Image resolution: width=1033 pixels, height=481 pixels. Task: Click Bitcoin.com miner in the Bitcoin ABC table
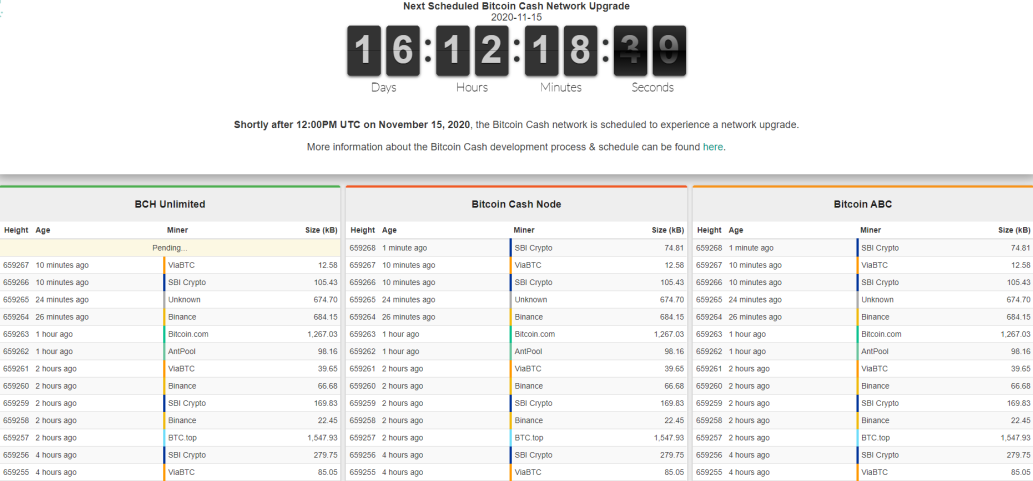pos(881,334)
